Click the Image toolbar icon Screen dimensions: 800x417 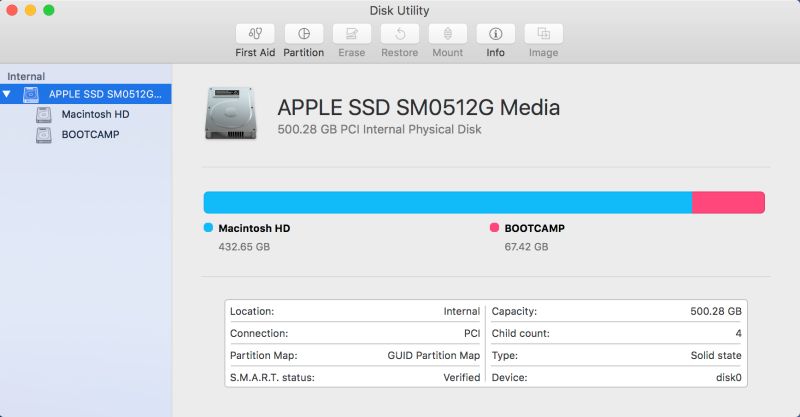543,34
